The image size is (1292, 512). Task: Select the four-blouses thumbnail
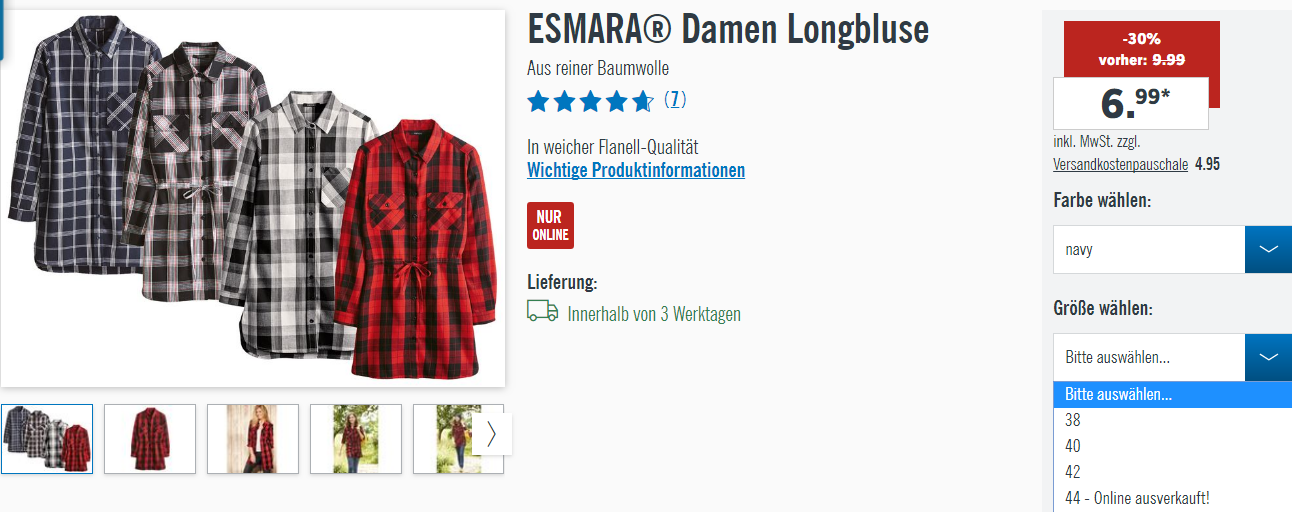[47, 438]
